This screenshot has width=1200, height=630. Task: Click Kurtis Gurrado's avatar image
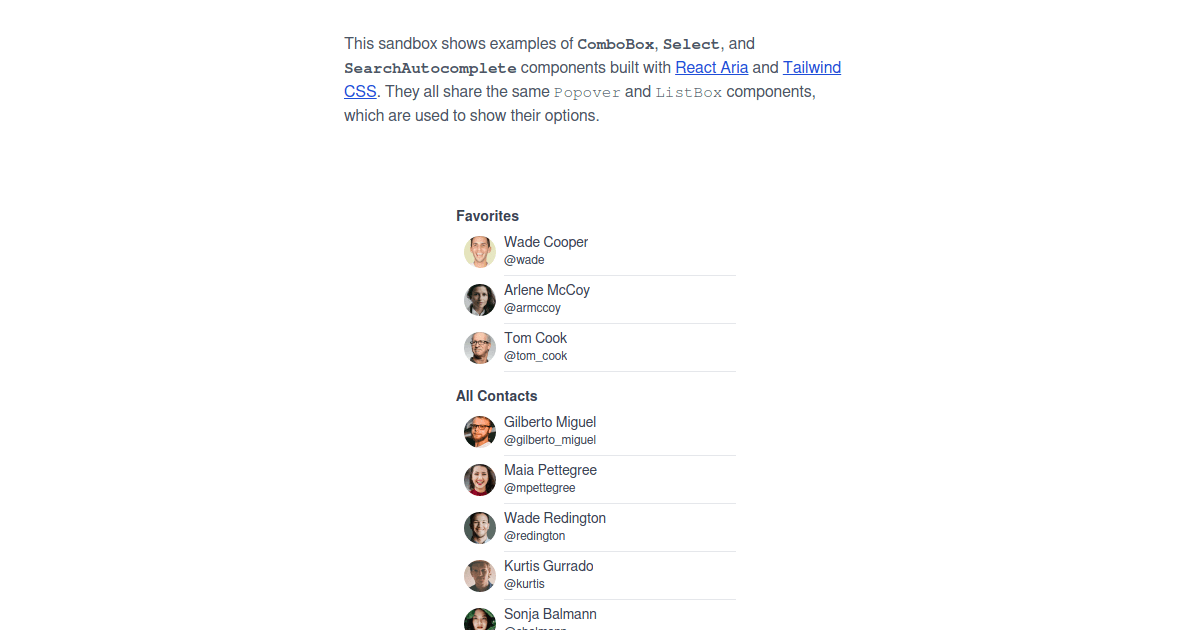point(480,575)
